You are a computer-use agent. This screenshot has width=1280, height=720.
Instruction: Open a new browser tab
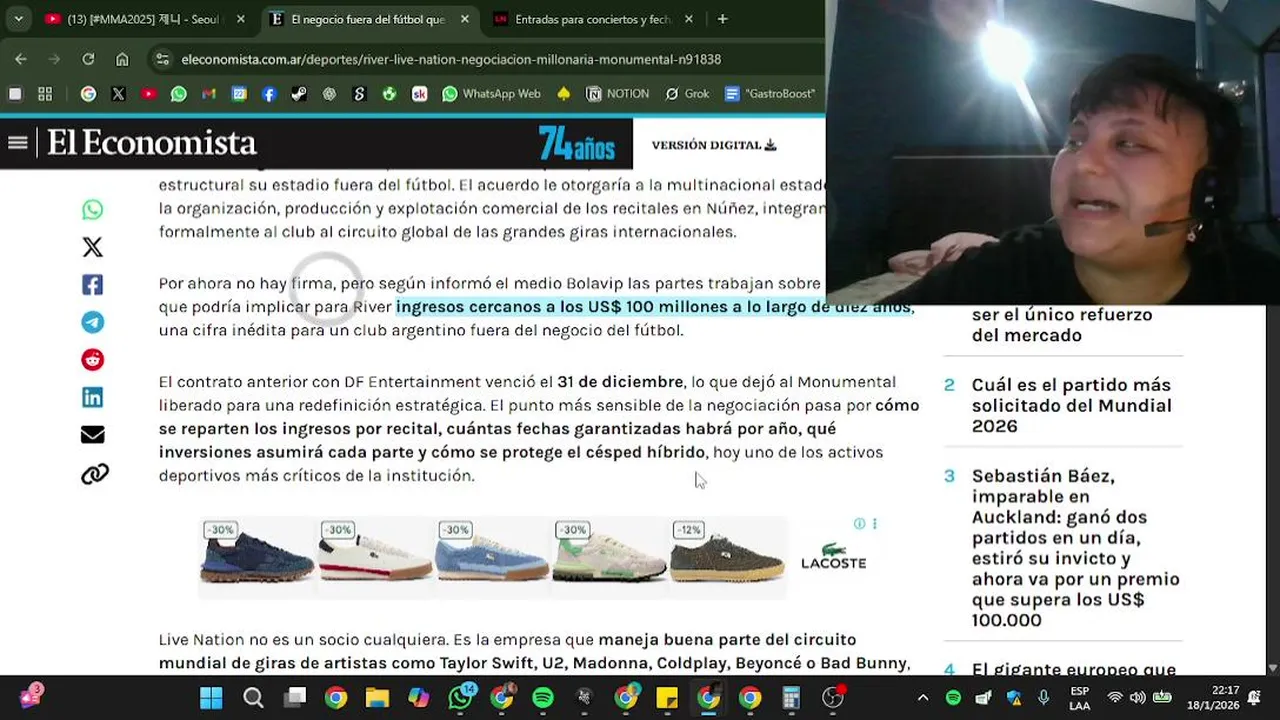tap(722, 19)
